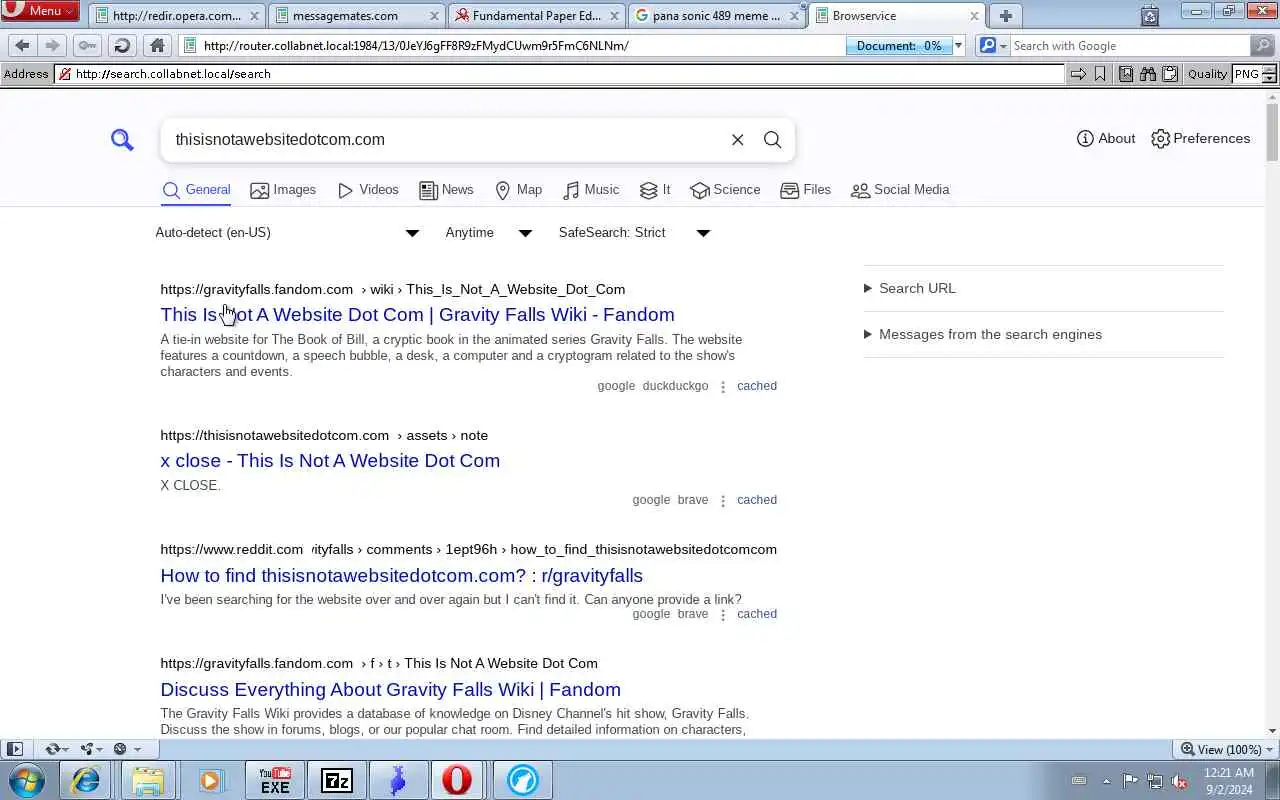Viewport: 1280px width, 800px height.
Task: Open the About page
Action: pos(1106,139)
